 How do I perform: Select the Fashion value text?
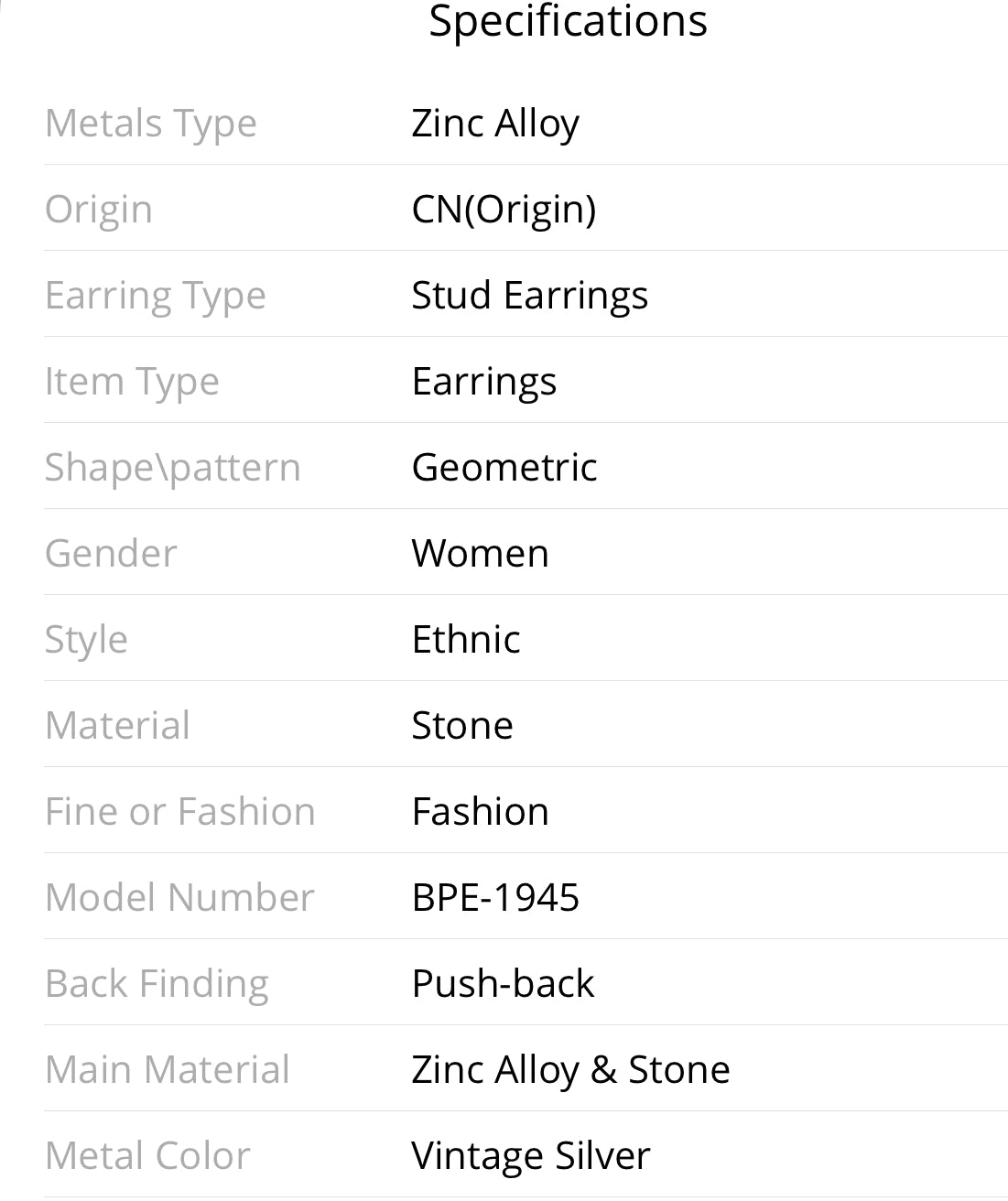[x=481, y=812]
